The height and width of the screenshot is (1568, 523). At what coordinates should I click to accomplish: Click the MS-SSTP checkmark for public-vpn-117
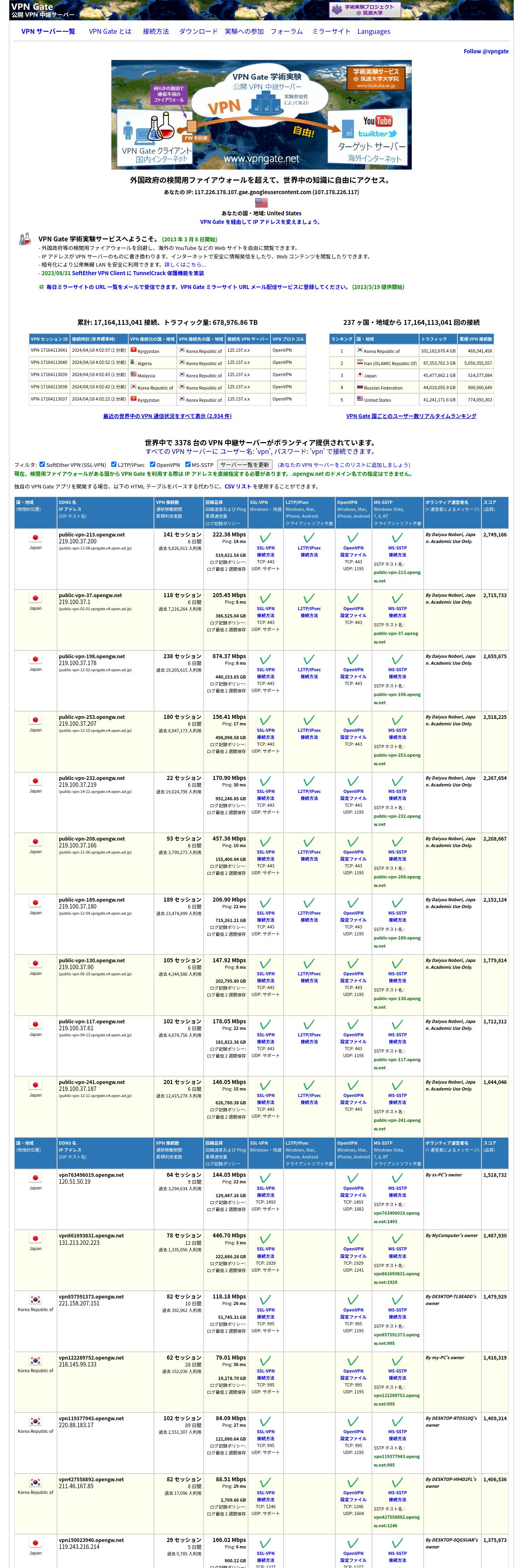[x=398, y=1025]
